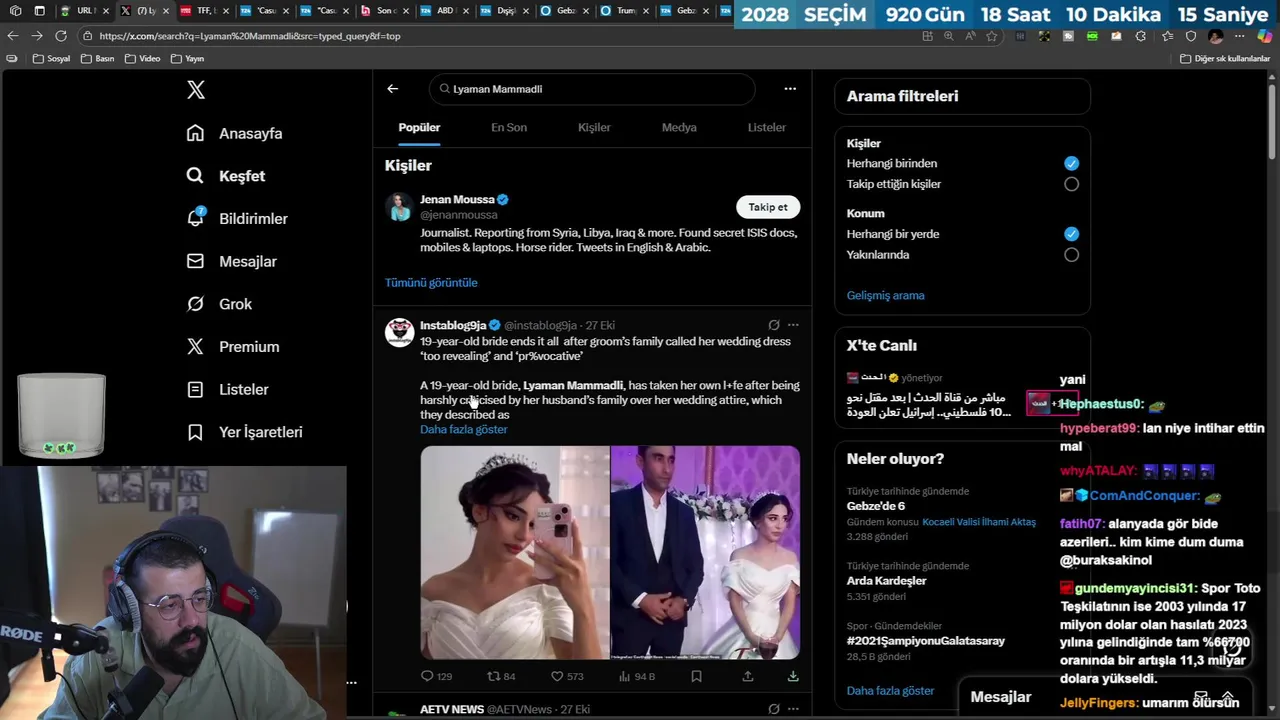The image size is (1280, 720).
Task: Click Lyaman Mammadli search field
Action: [593, 89]
